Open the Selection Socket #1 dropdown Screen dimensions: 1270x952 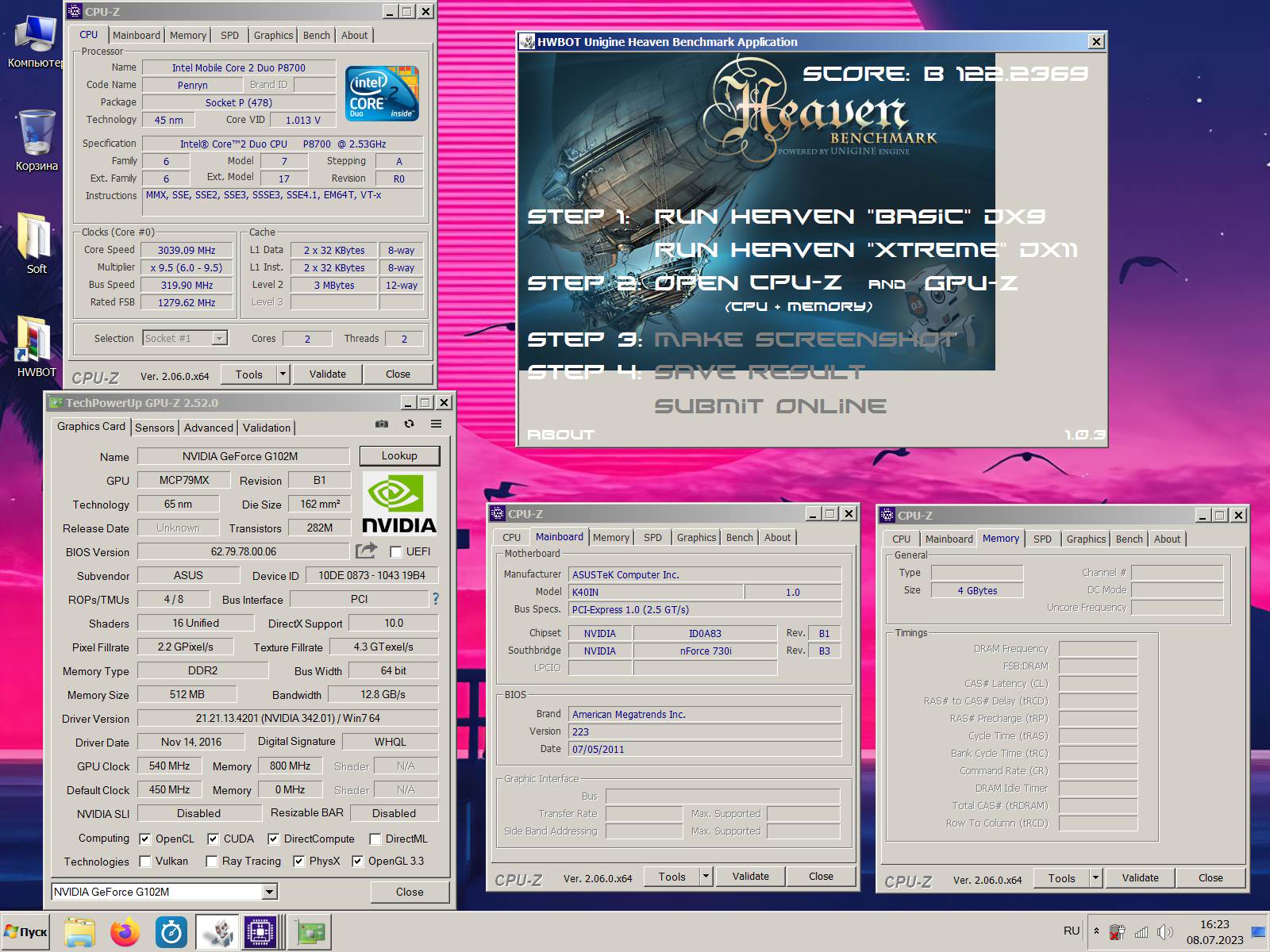(x=186, y=338)
